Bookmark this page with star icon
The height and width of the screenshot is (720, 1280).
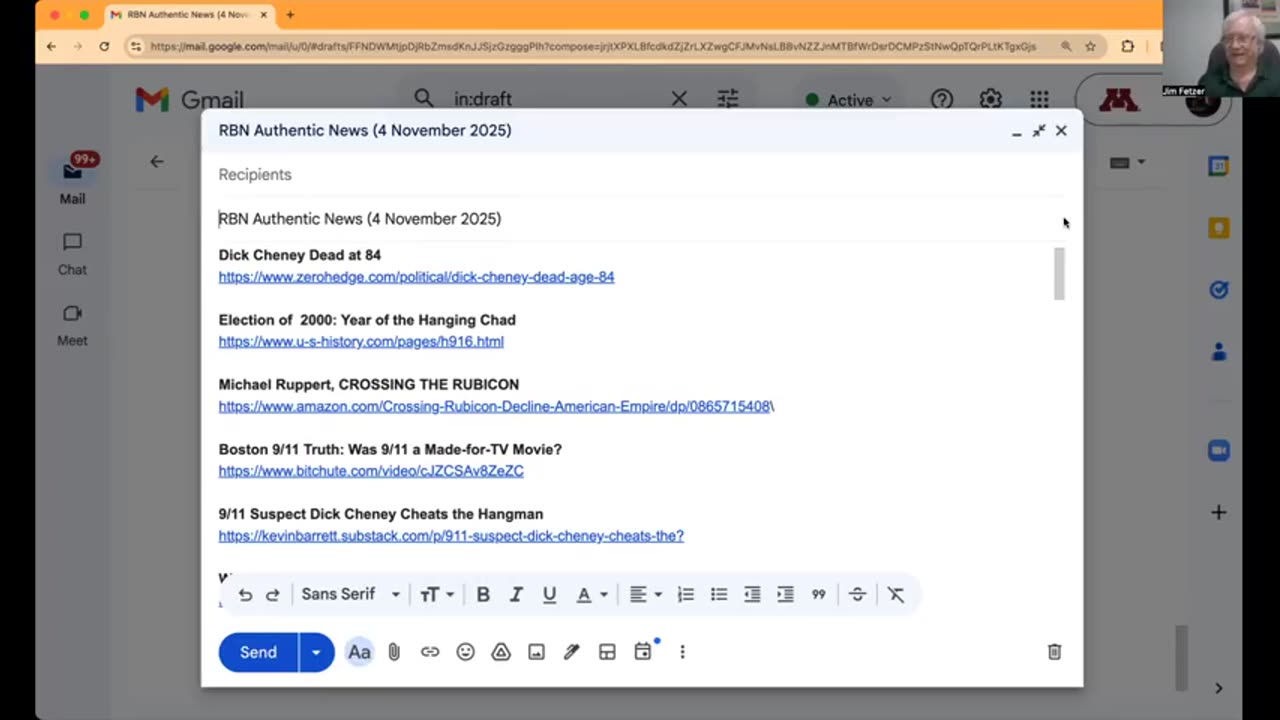(1090, 46)
